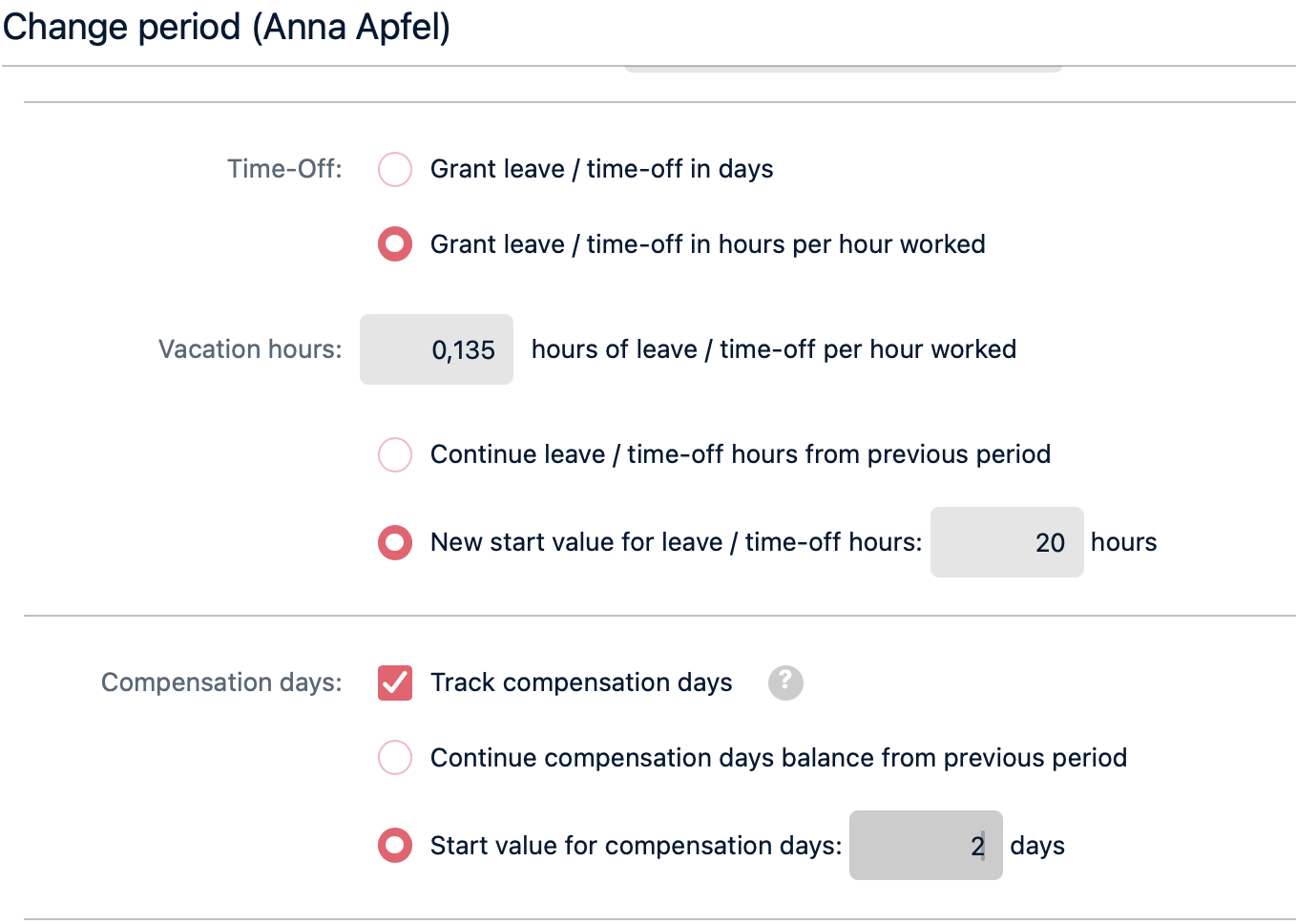Click the partially hidden field at top
This screenshot has height=924, width=1296.
point(843,69)
